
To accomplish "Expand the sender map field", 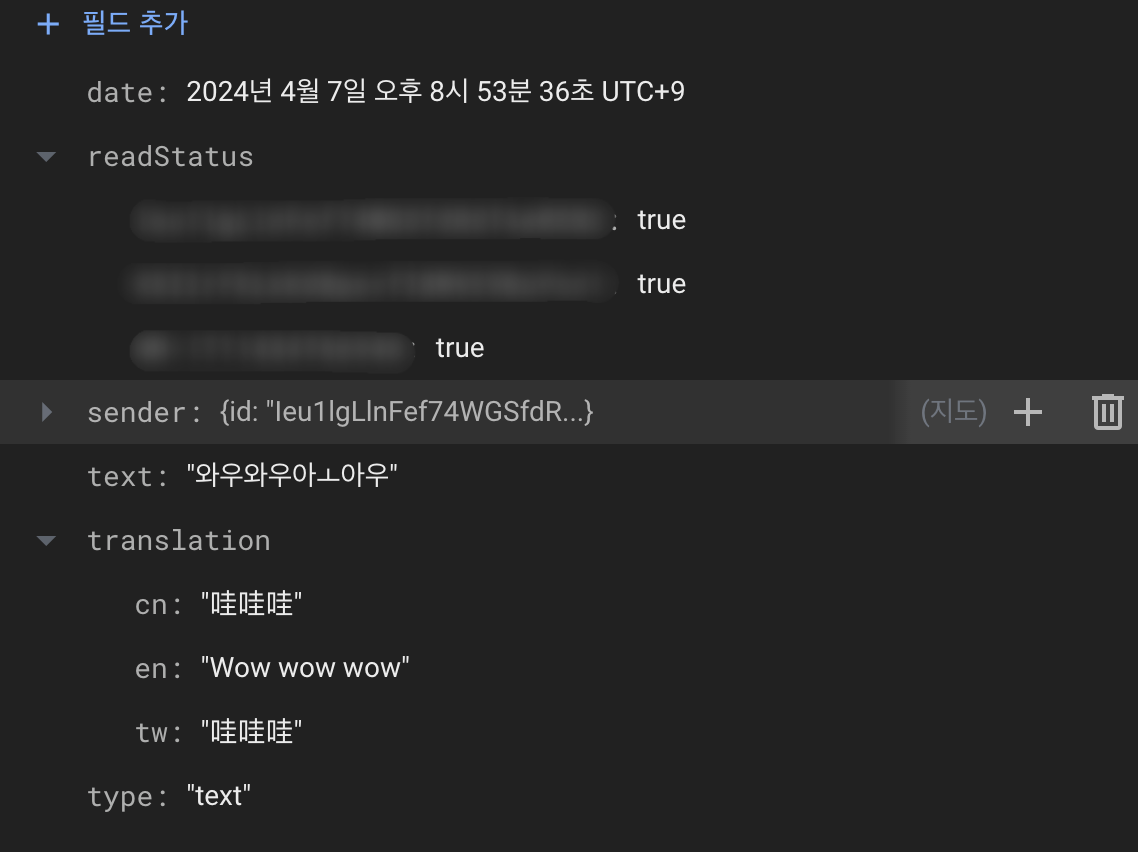I will [x=46, y=412].
